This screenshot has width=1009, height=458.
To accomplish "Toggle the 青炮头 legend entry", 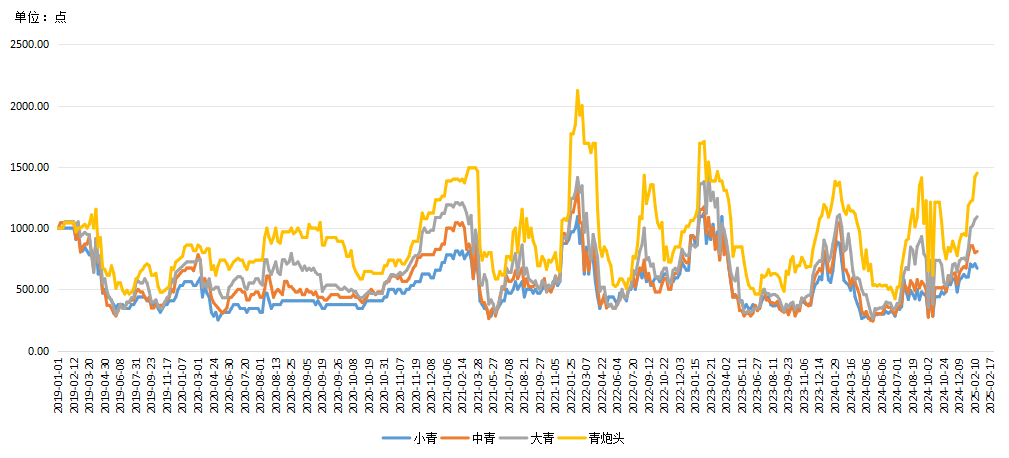I will click(607, 438).
